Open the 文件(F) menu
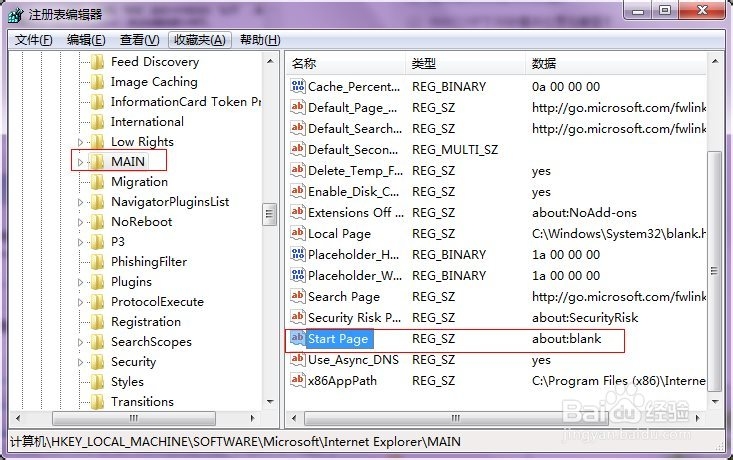 (34, 40)
